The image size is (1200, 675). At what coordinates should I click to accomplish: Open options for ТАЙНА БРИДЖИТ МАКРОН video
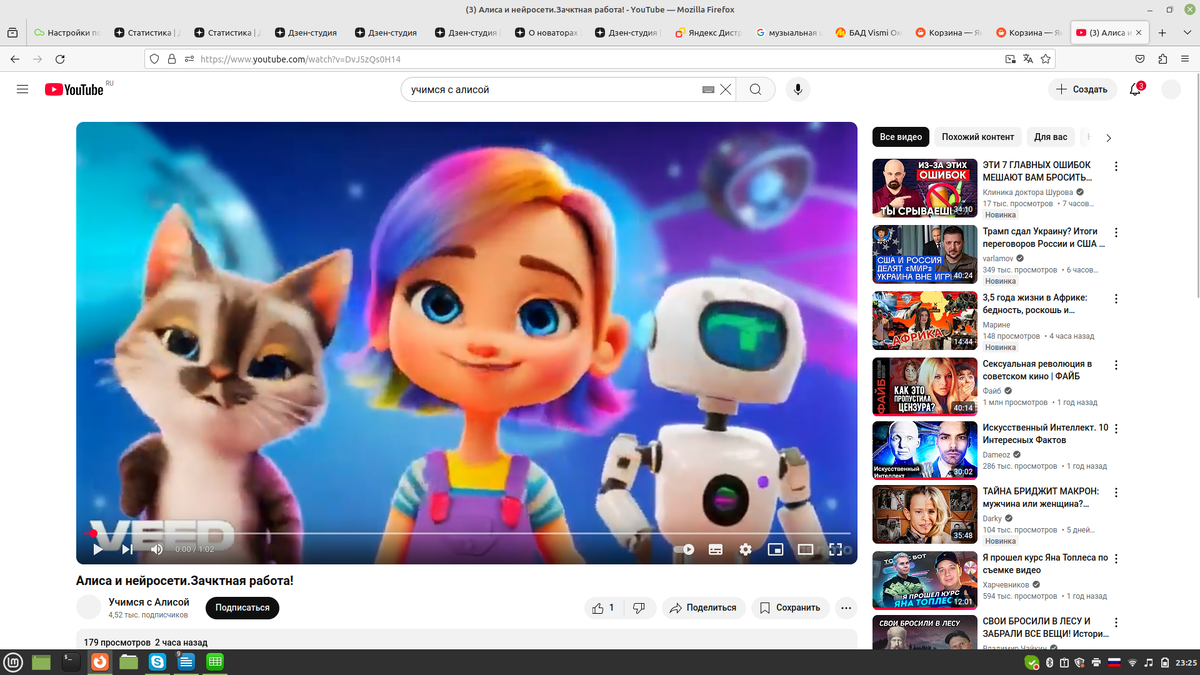1116,493
